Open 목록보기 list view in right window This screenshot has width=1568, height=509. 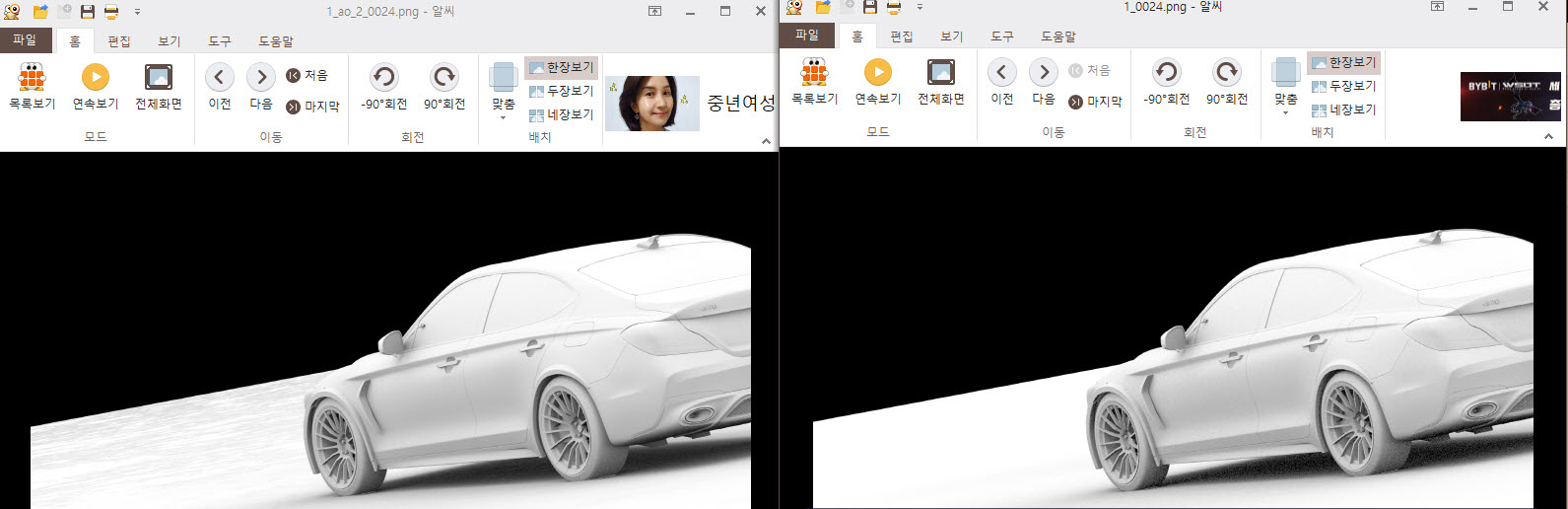click(x=815, y=81)
